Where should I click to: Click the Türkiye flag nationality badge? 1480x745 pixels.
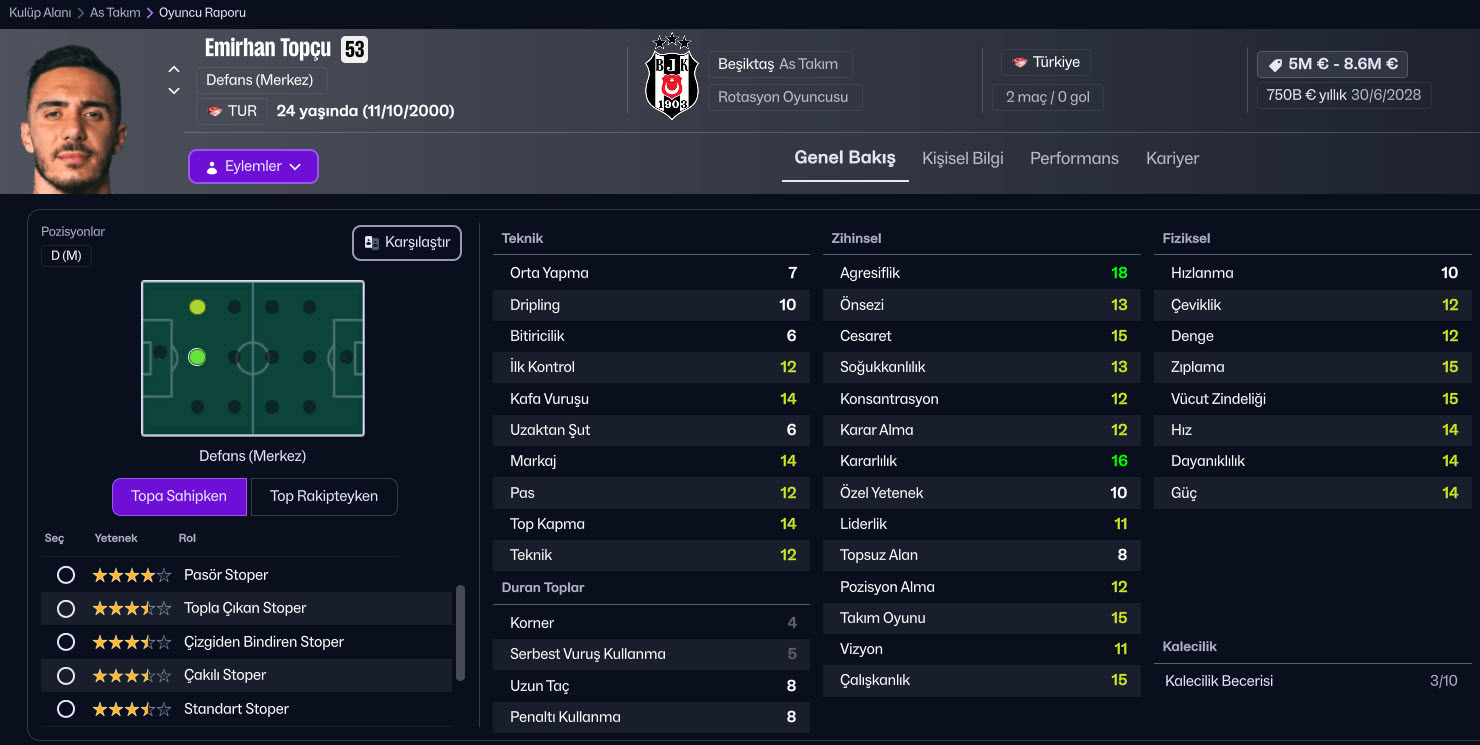(1046, 62)
